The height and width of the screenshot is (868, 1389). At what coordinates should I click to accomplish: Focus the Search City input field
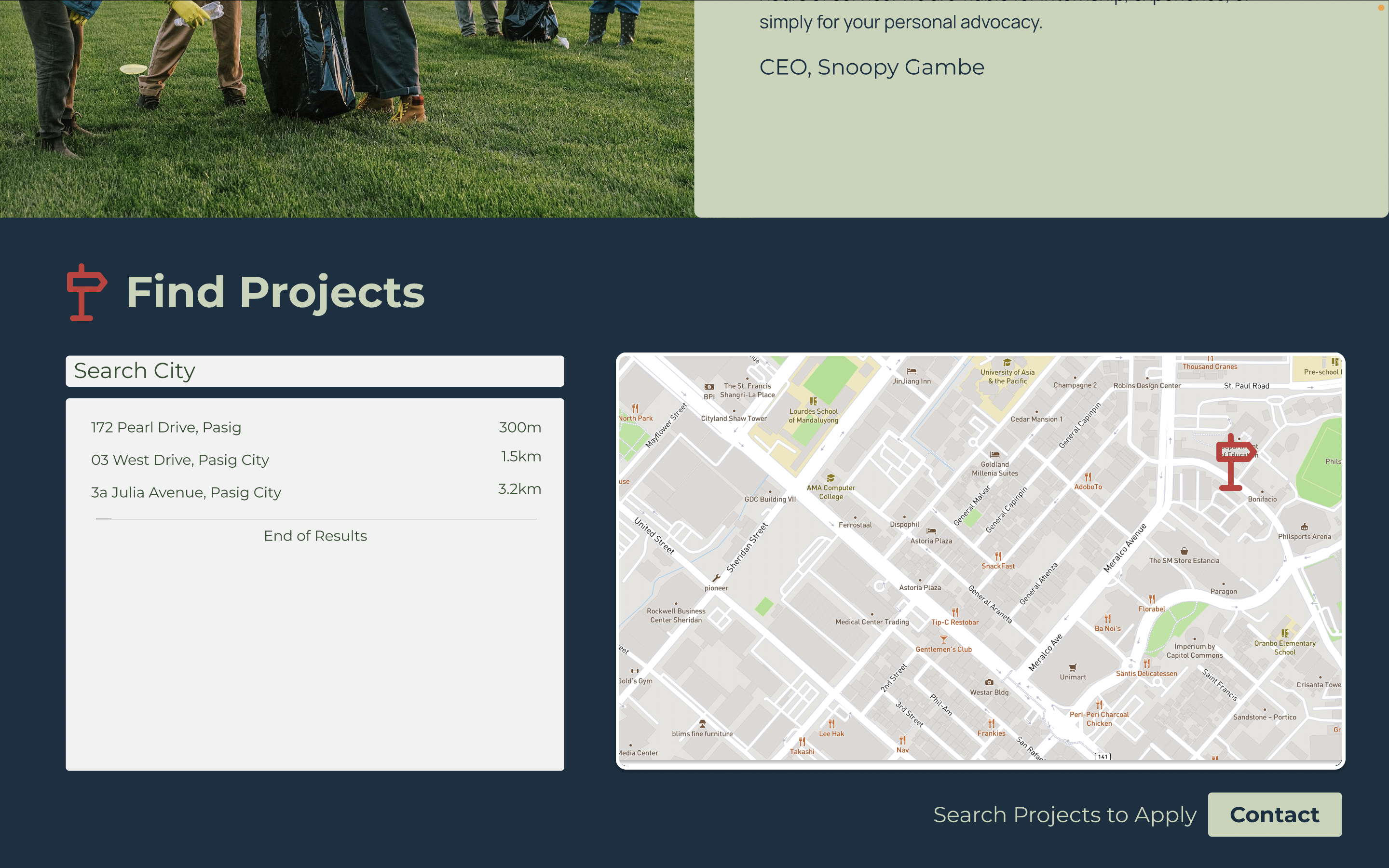coord(314,371)
